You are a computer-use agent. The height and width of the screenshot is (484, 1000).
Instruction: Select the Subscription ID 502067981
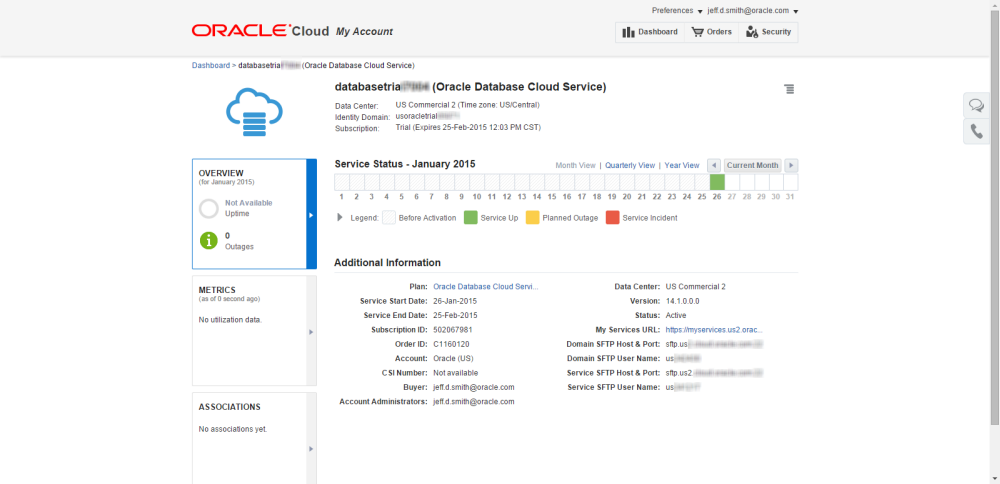(453, 330)
